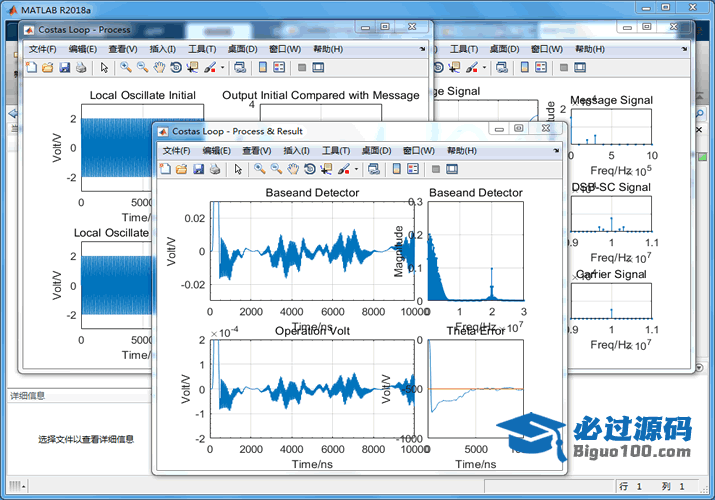Select Zoom Out tool in Costas Loop - Process window
715x500 pixels.
(143, 67)
